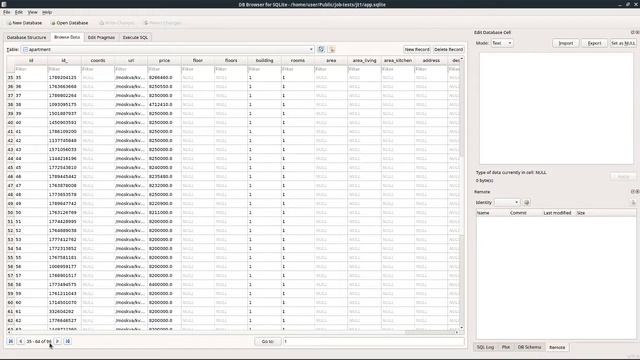Open the View menu

(x=33, y=12)
